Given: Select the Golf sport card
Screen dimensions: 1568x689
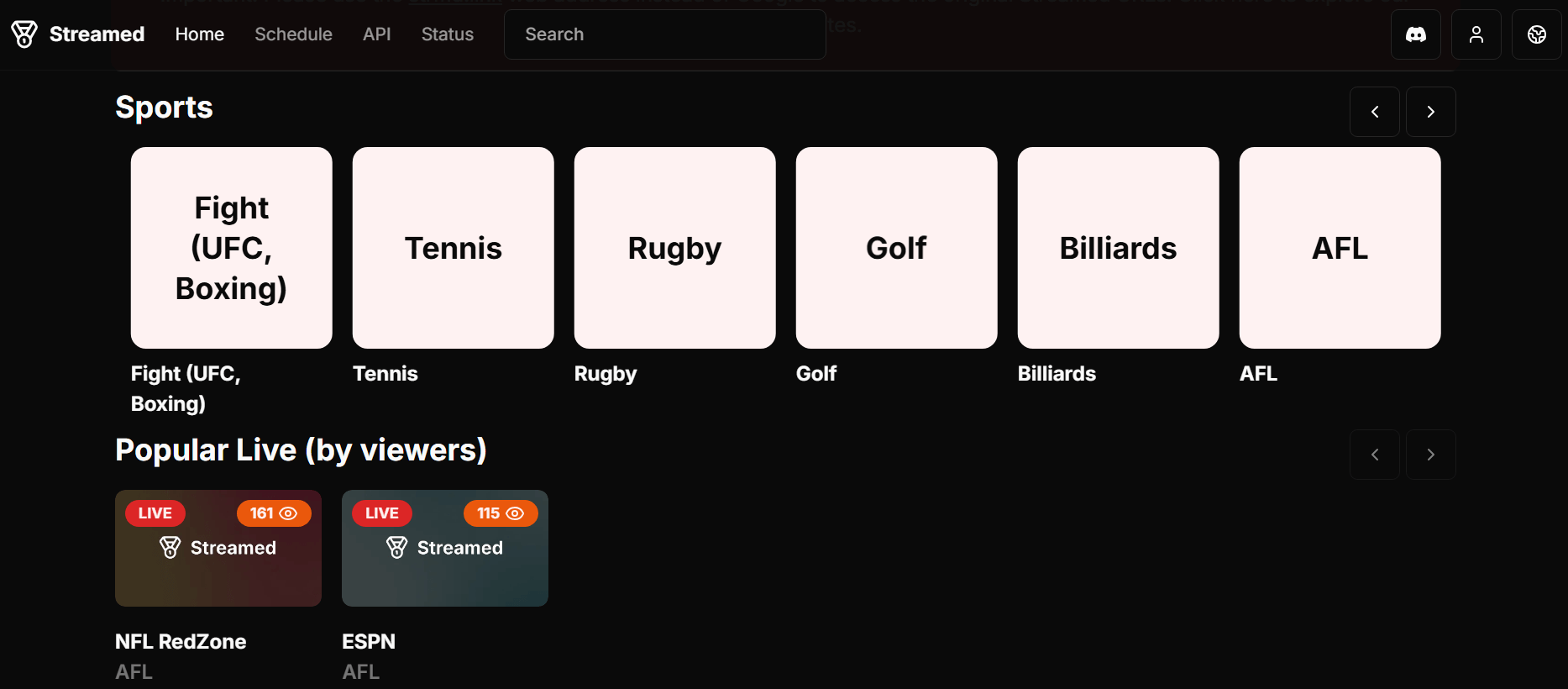Looking at the screenshot, I should tap(897, 248).
